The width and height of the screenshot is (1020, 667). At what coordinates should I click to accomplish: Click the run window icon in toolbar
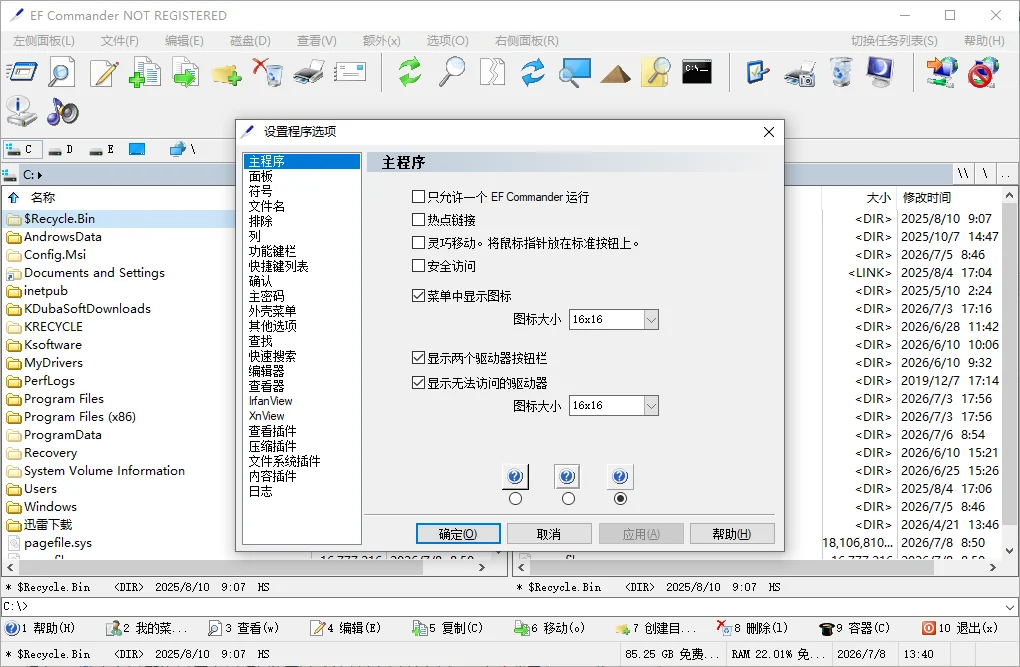click(x=21, y=72)
